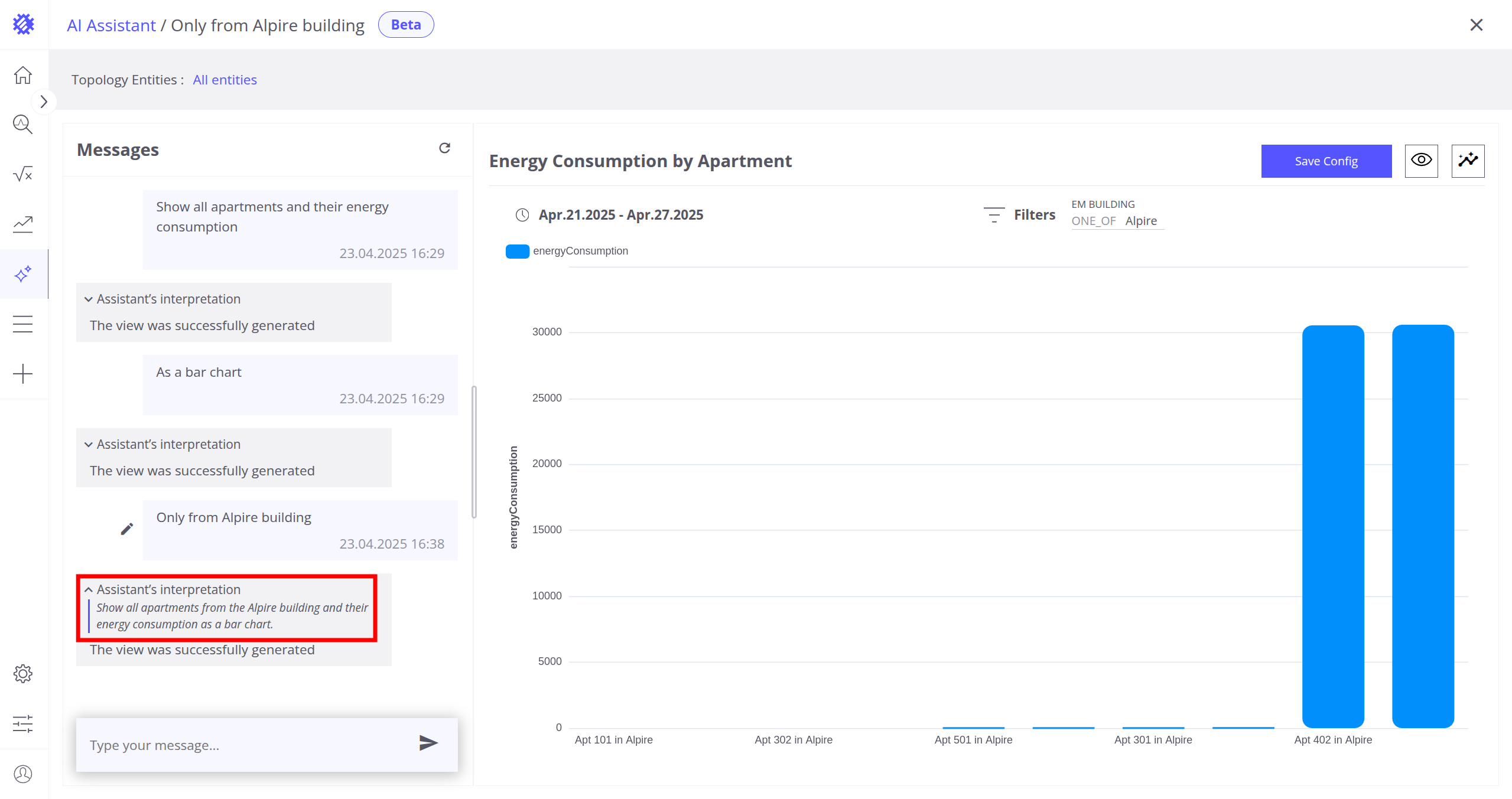The height and width of the screenshot is (799, 1512).
Task: Open the settings gear icon
Action: click(23, 674)
